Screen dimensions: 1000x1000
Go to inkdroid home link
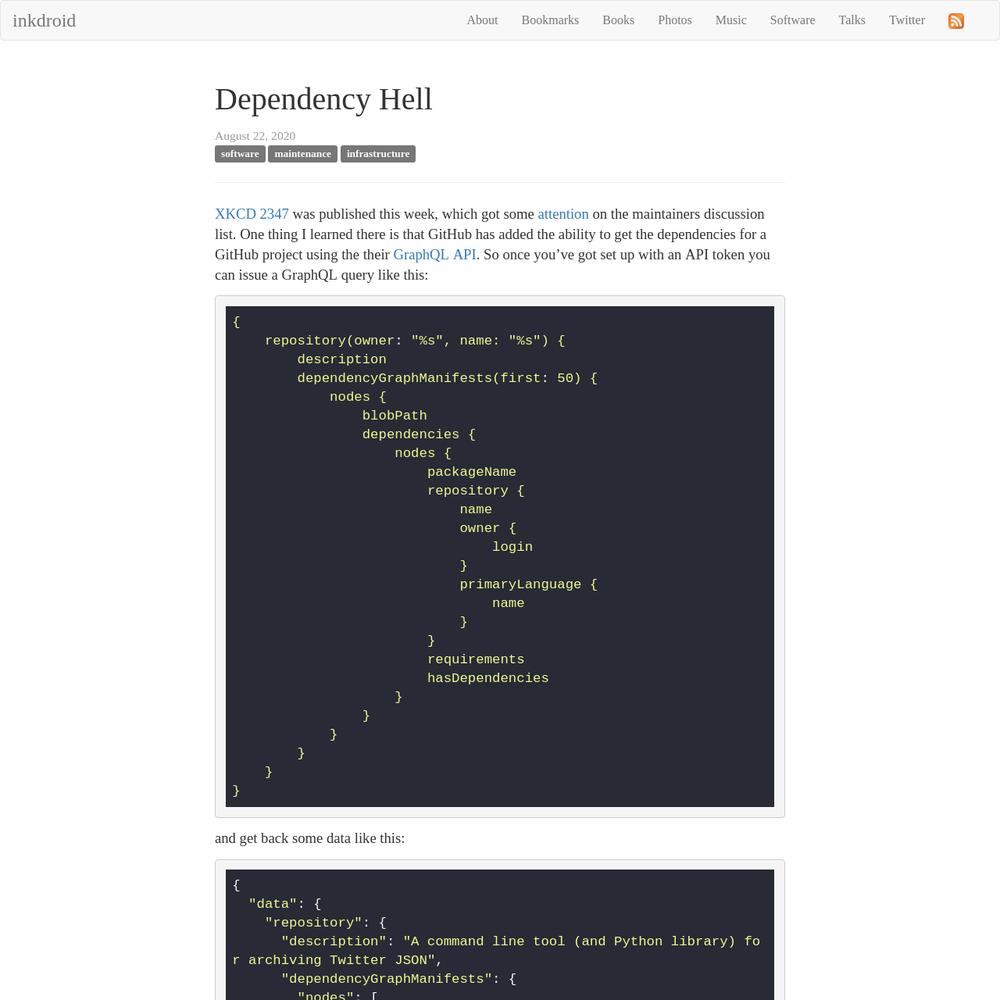[x=44, y=20]
